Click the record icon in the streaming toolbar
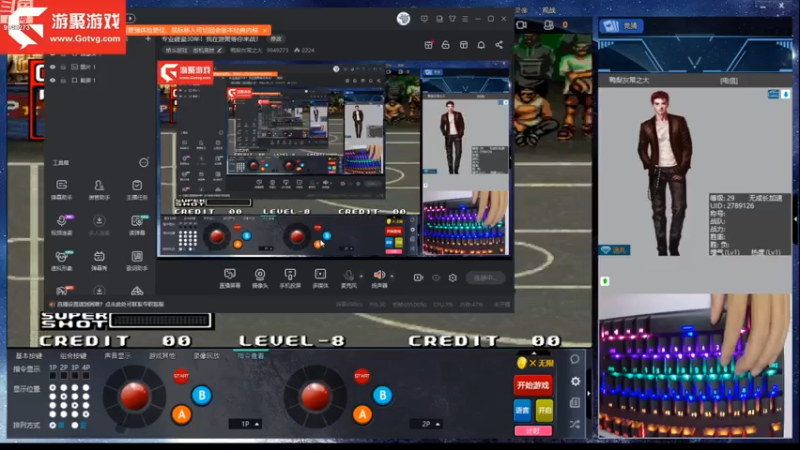This screenshot has width=800, height=450. tap(418, 278)
